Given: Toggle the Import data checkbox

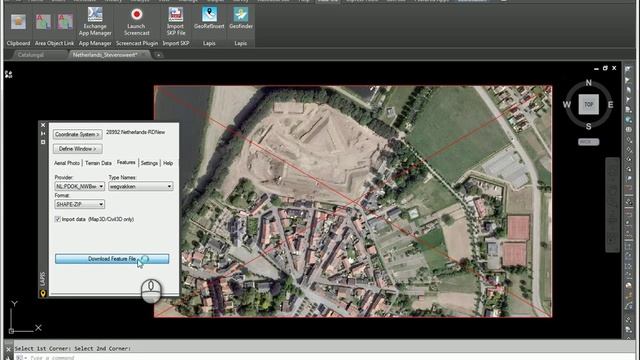Looking at the screenshot, I should [58, 219].
